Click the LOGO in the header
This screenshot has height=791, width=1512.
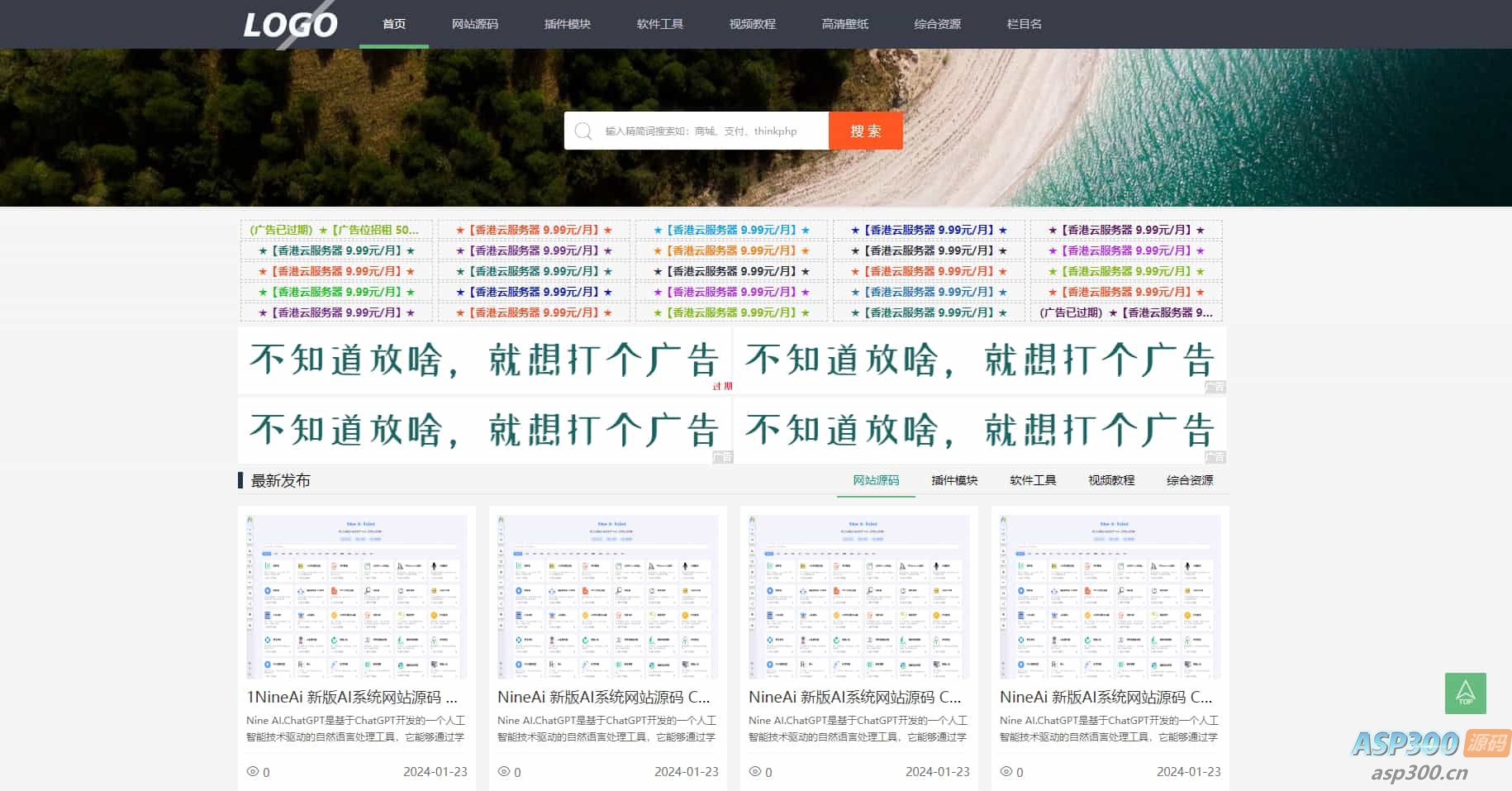tap(288, 24)
